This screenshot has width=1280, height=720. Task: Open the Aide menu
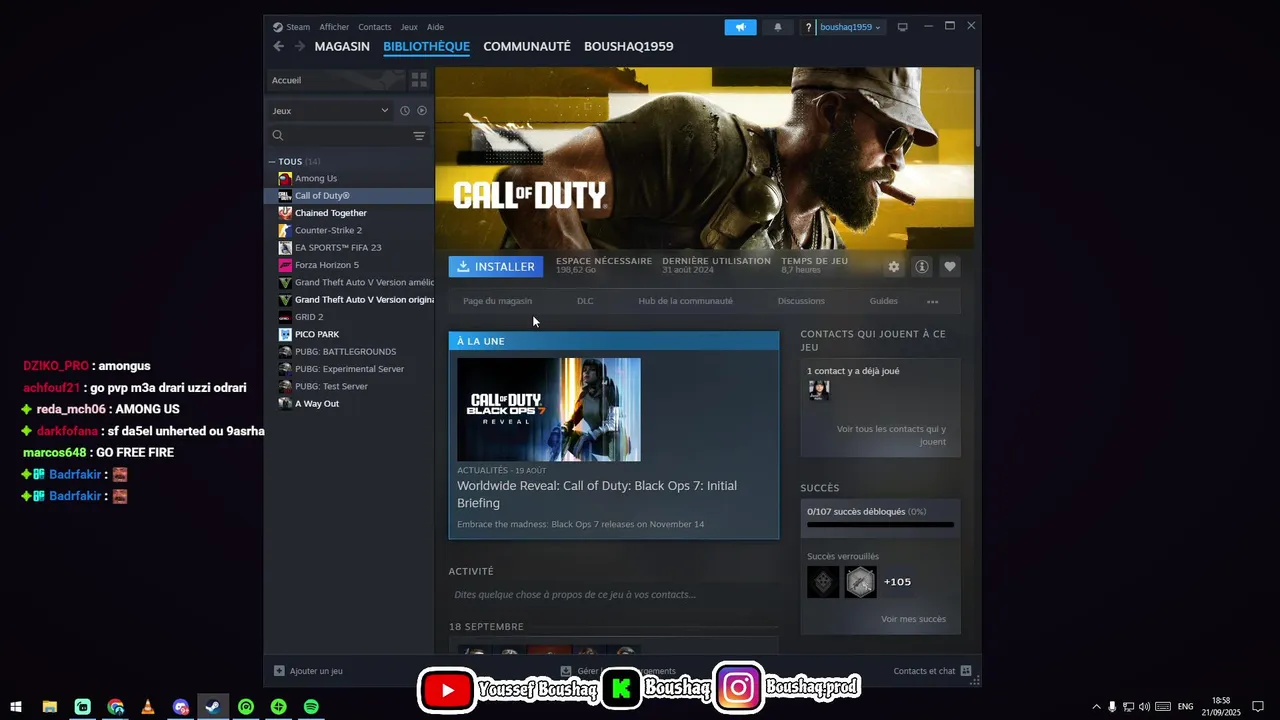435,27
